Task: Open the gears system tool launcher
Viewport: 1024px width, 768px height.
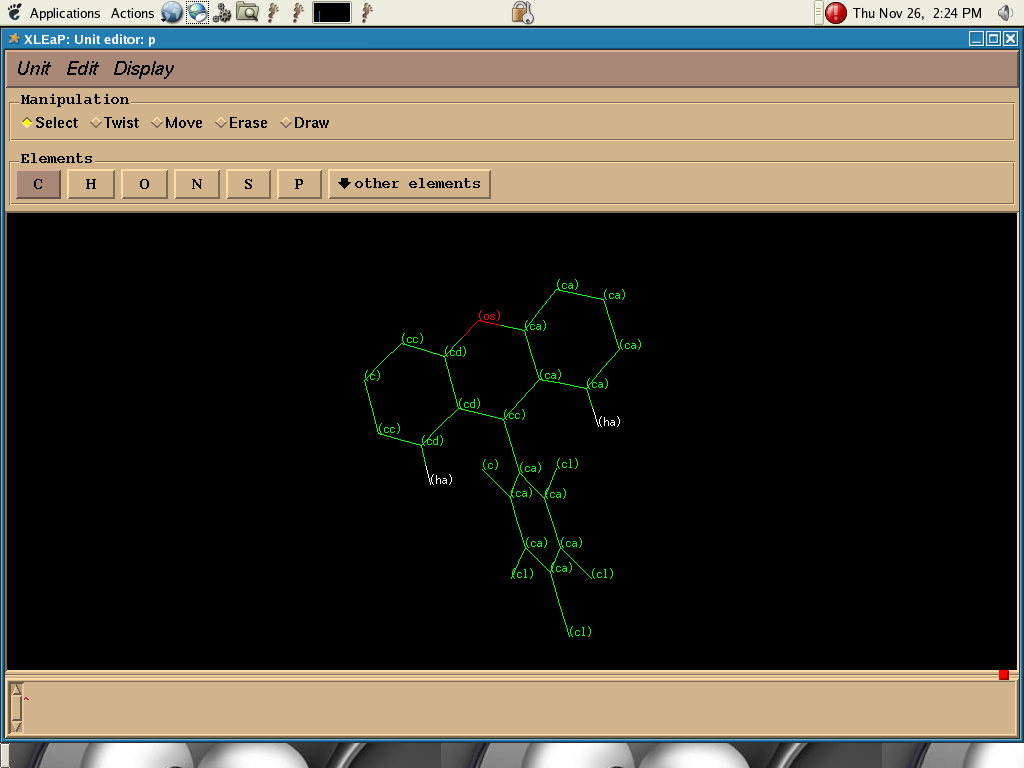Action: pyautogui.click(x=222, y=13)
